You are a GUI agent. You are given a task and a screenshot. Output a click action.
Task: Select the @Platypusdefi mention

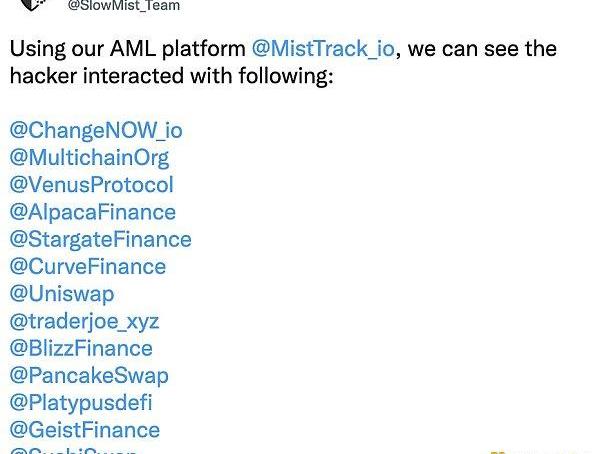pyautogui.click(x=81, y=402)
